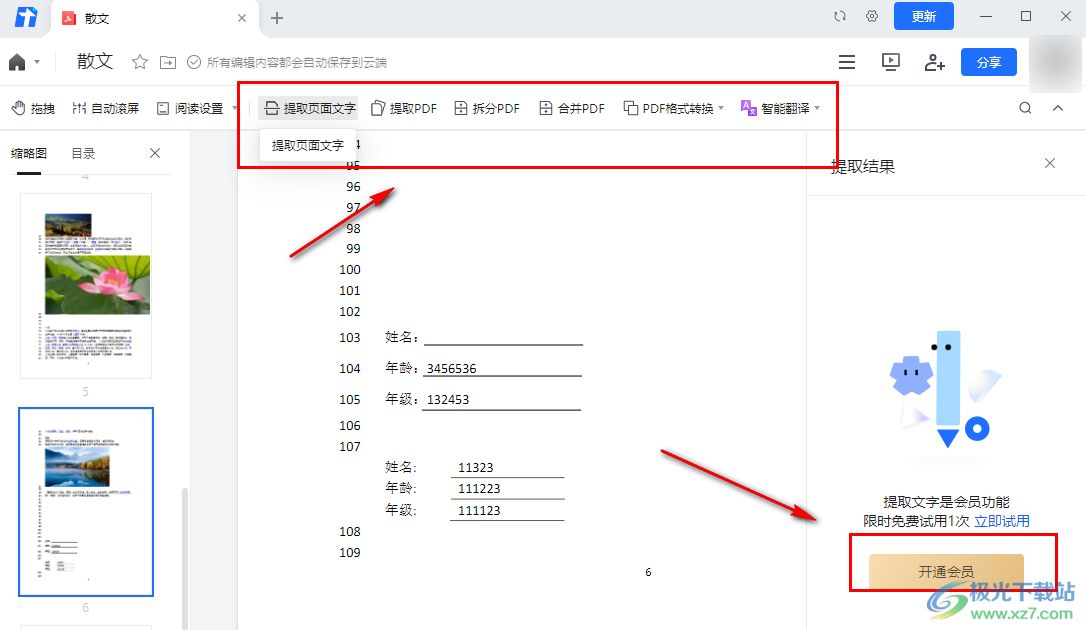Click line number 109
Screen dimensions: 1086x630
[x=350, y=552]
